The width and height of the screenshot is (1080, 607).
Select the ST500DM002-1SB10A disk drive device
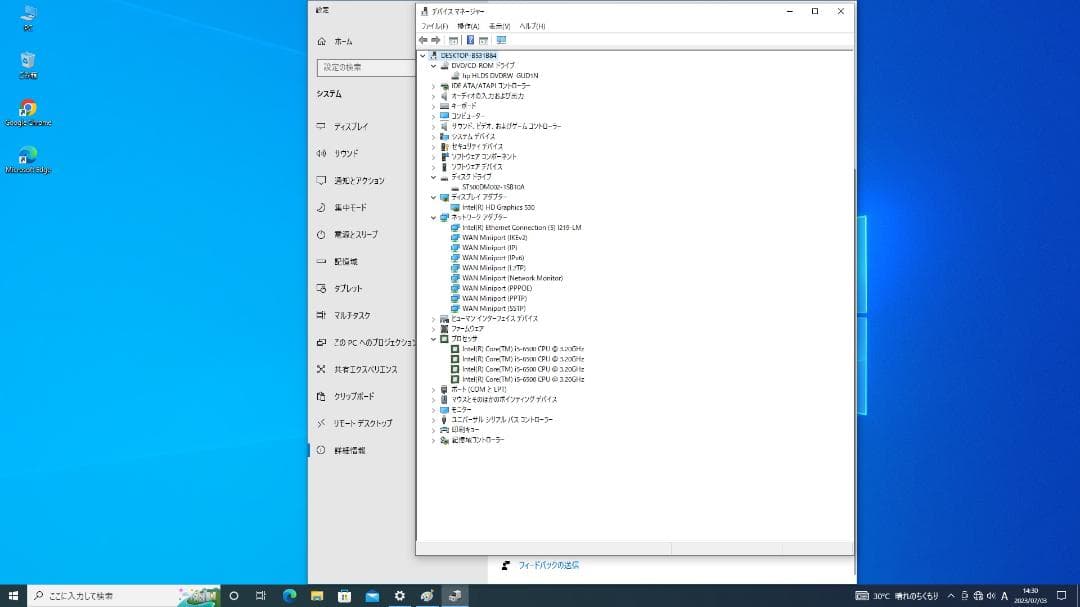496,187
